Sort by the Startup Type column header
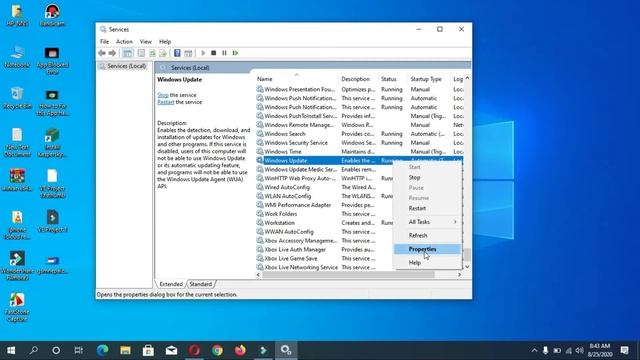The image size is (640, 360). [429, 79]
